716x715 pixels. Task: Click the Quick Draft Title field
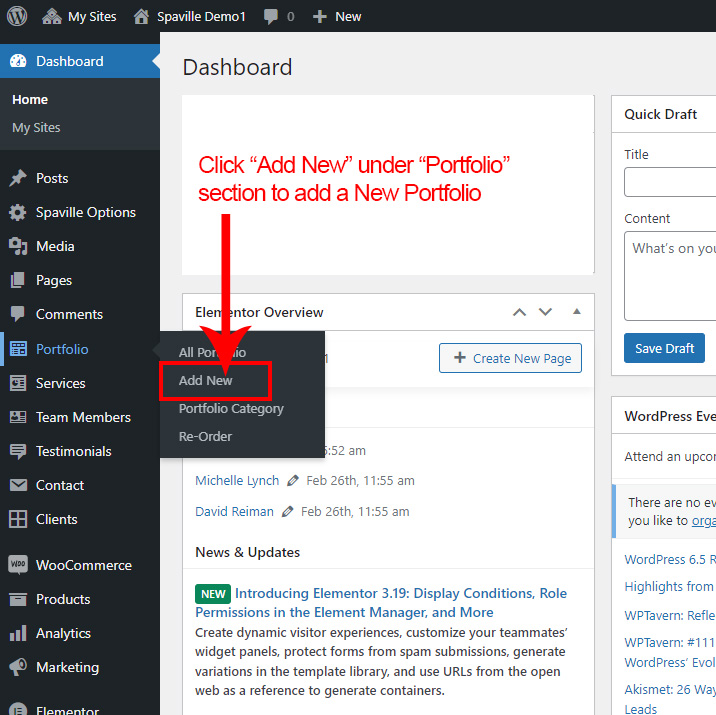point(670,182)
